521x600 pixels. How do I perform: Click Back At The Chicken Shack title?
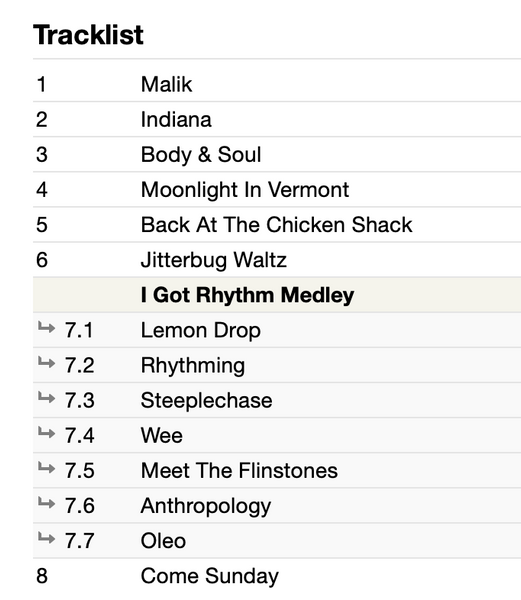coord(277,225)
